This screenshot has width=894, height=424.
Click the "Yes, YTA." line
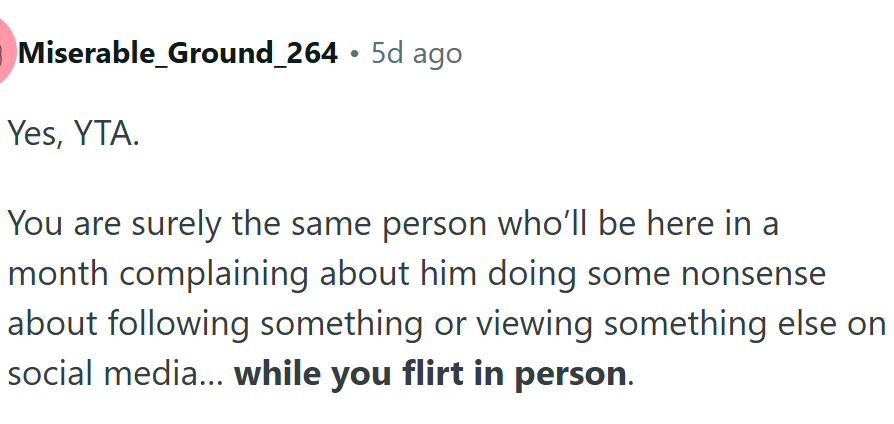click(74, 134)
